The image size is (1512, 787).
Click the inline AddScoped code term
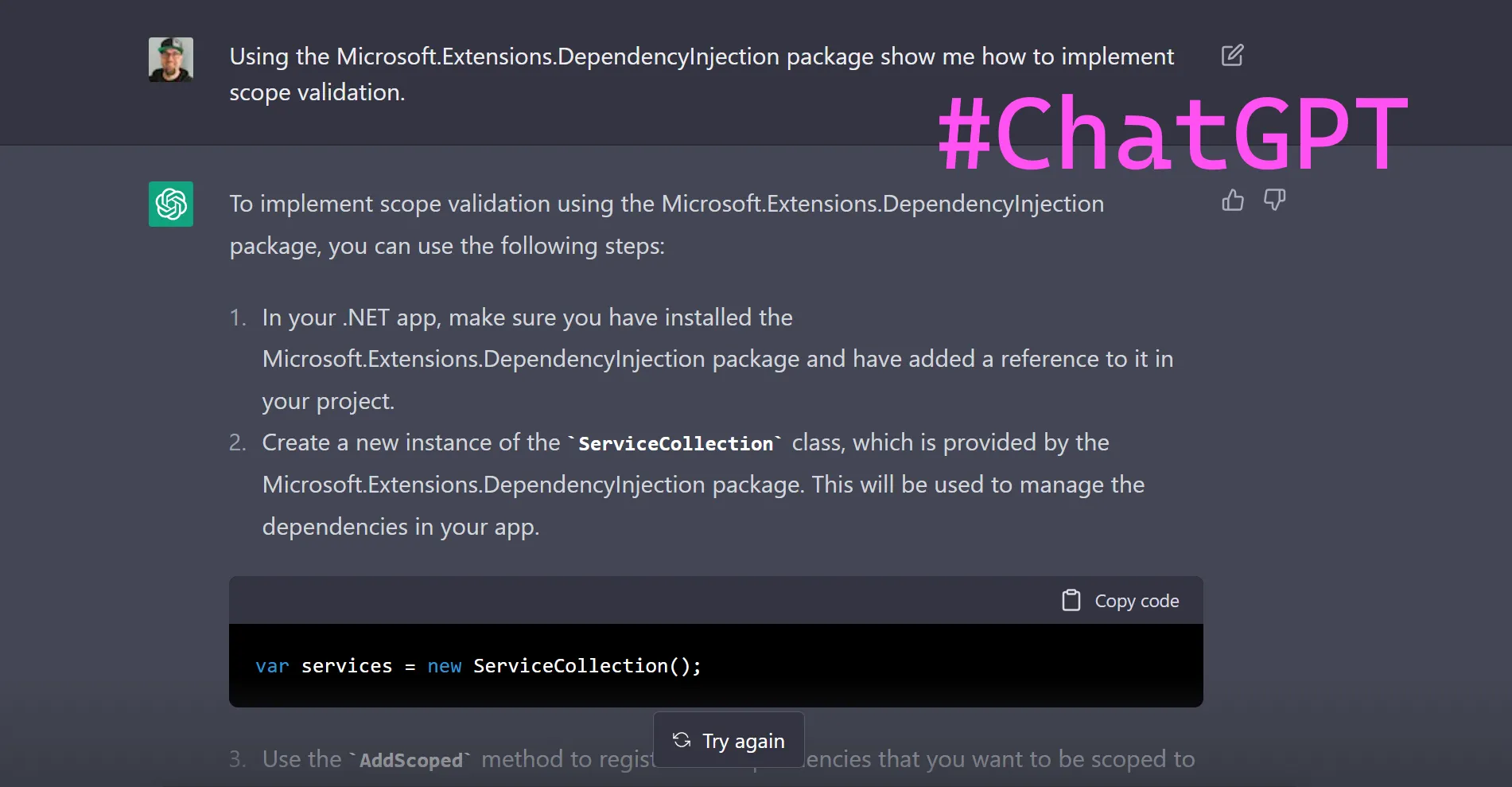(410, 760)
